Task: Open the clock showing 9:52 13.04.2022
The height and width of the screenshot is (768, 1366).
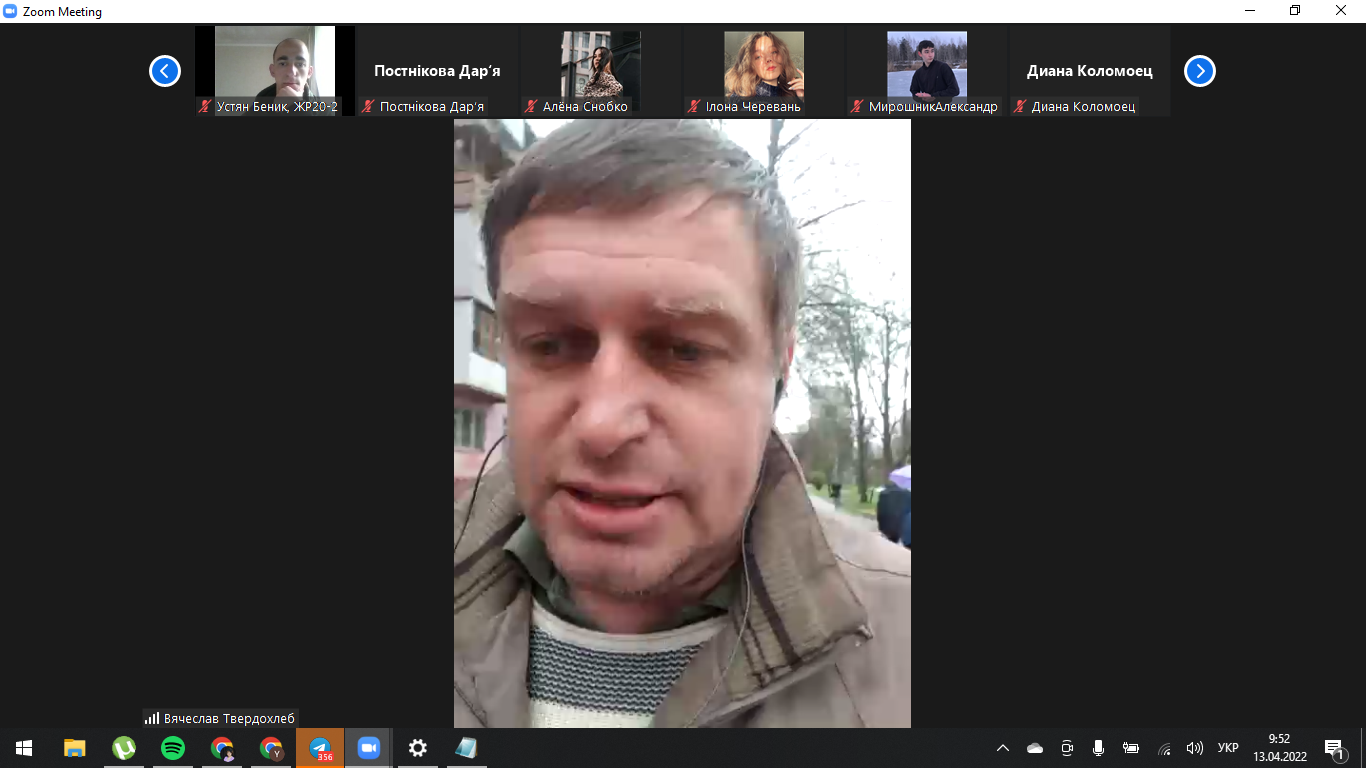Action: click(x=1279, y=748)
